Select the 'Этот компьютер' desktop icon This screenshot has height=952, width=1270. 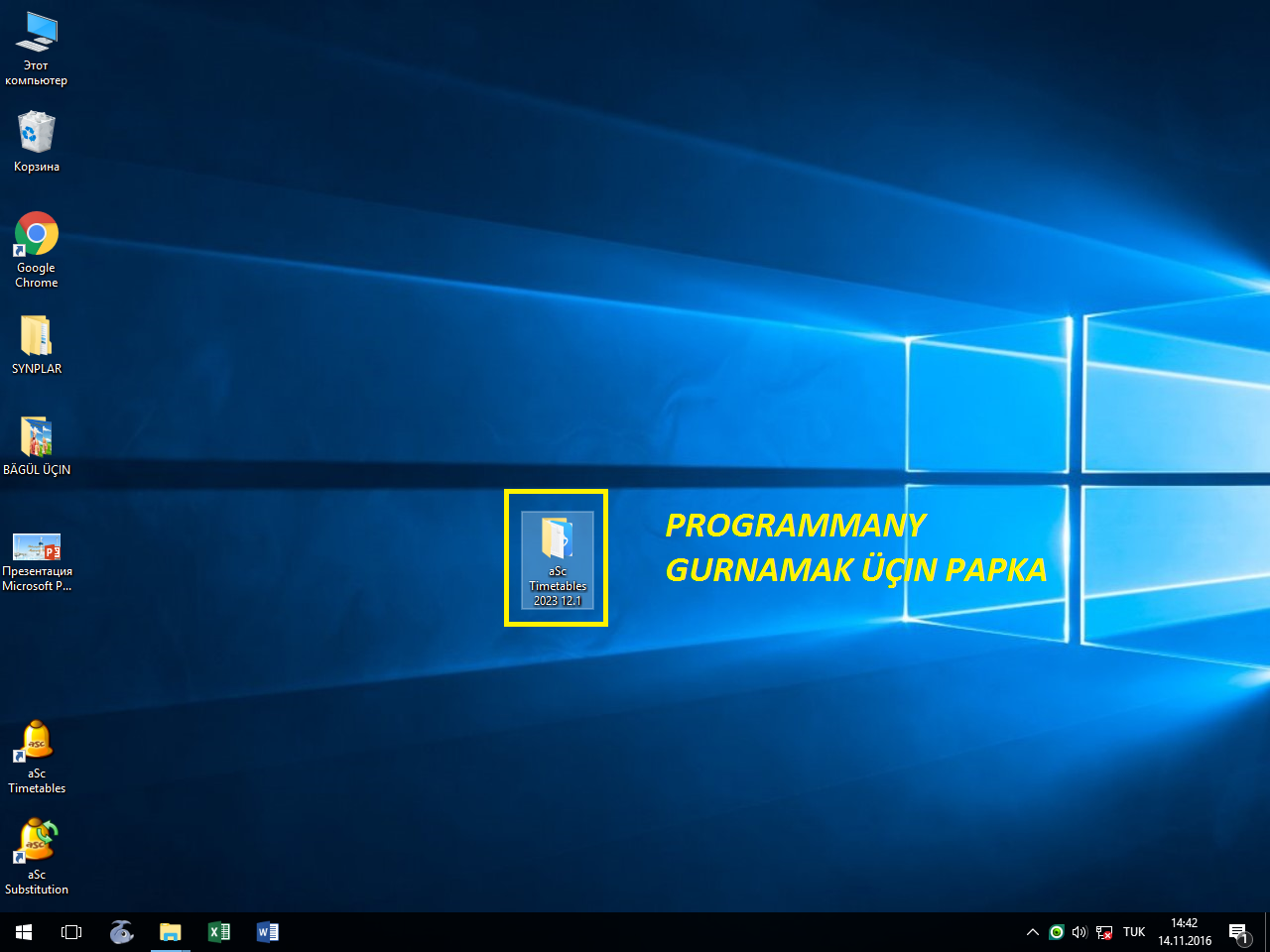pos(37,48)
